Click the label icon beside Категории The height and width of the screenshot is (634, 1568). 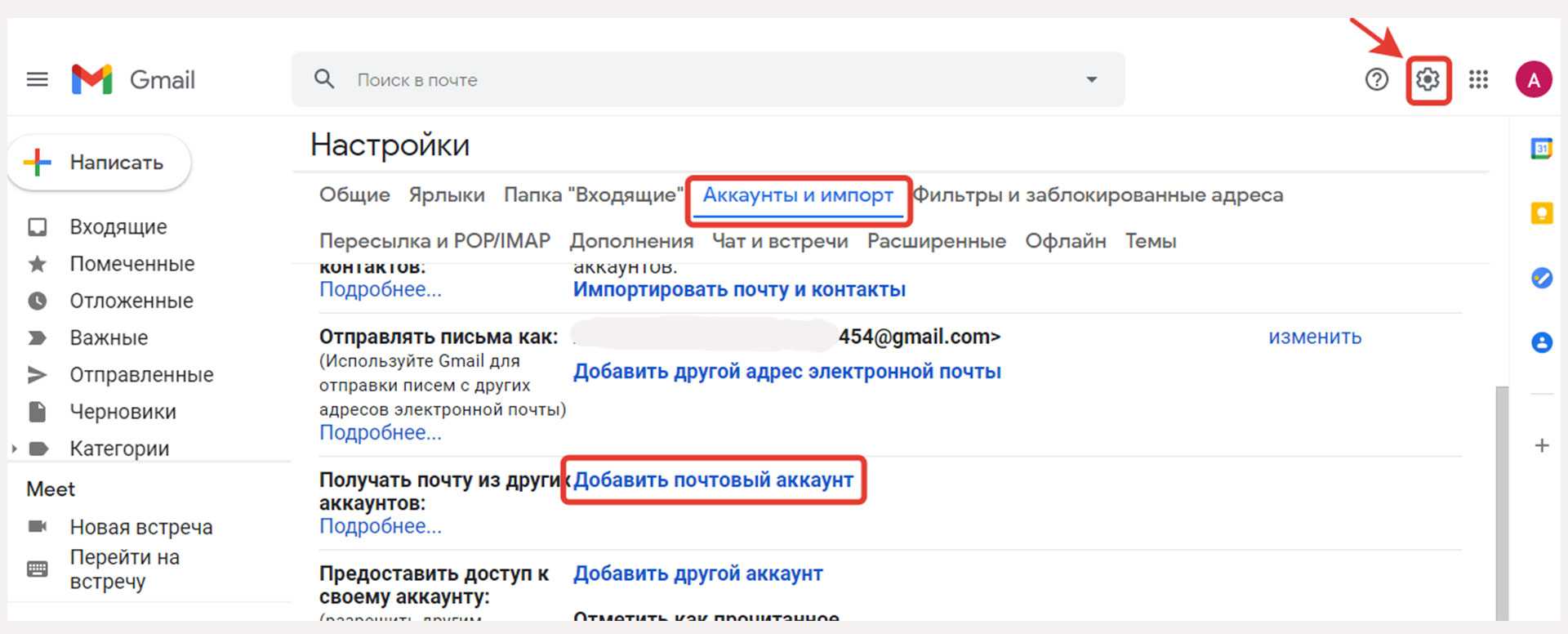[x=38, y=449]
